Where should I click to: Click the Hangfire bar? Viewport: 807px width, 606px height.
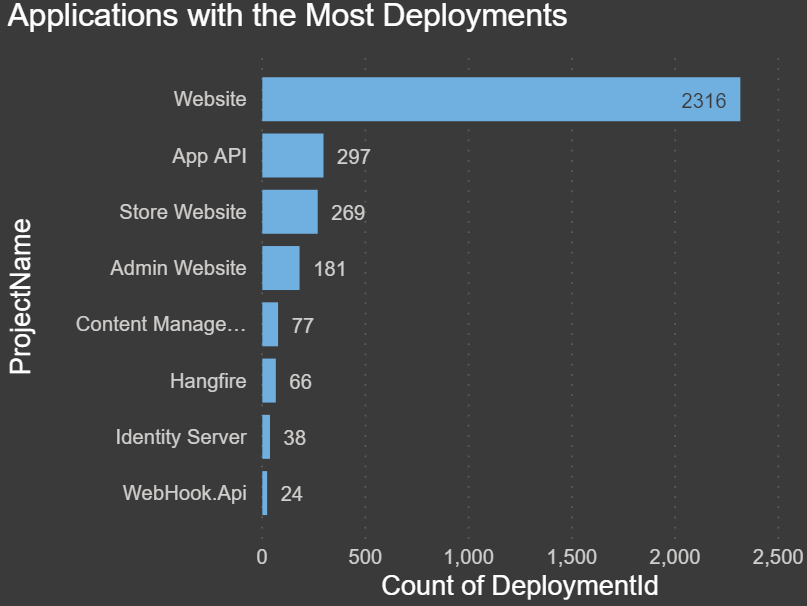point(269,380)
